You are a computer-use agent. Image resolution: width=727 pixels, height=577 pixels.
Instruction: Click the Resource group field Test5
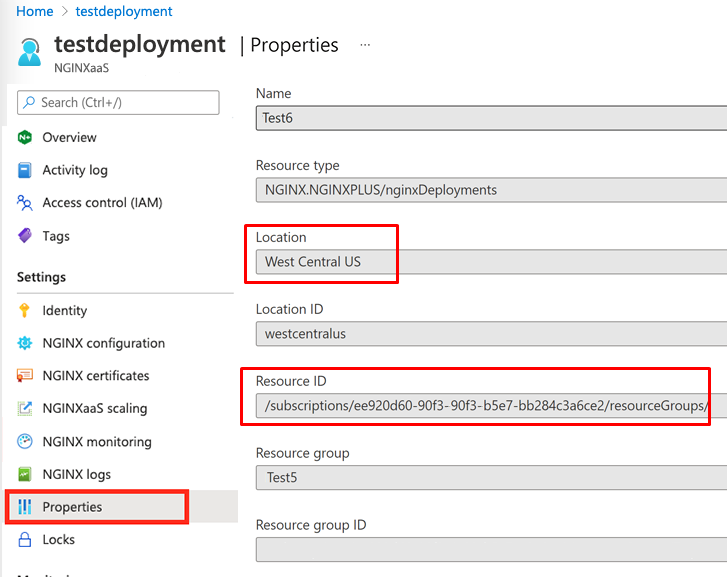click(490, 478)
